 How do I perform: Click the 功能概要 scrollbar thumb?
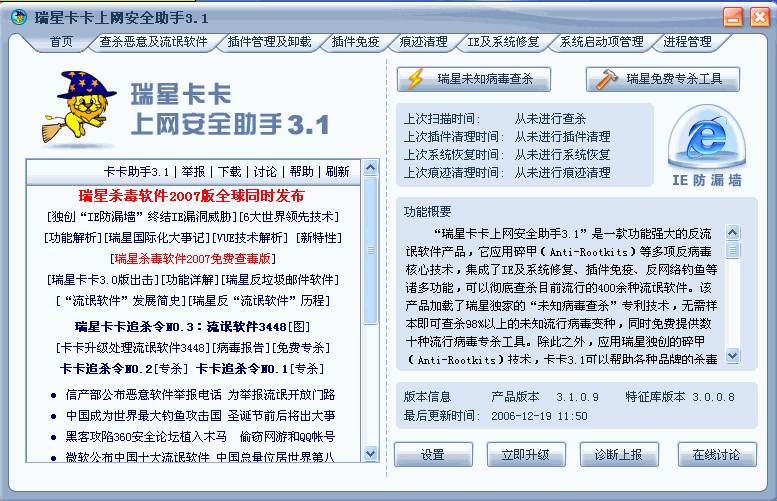[x=732, y=249]
